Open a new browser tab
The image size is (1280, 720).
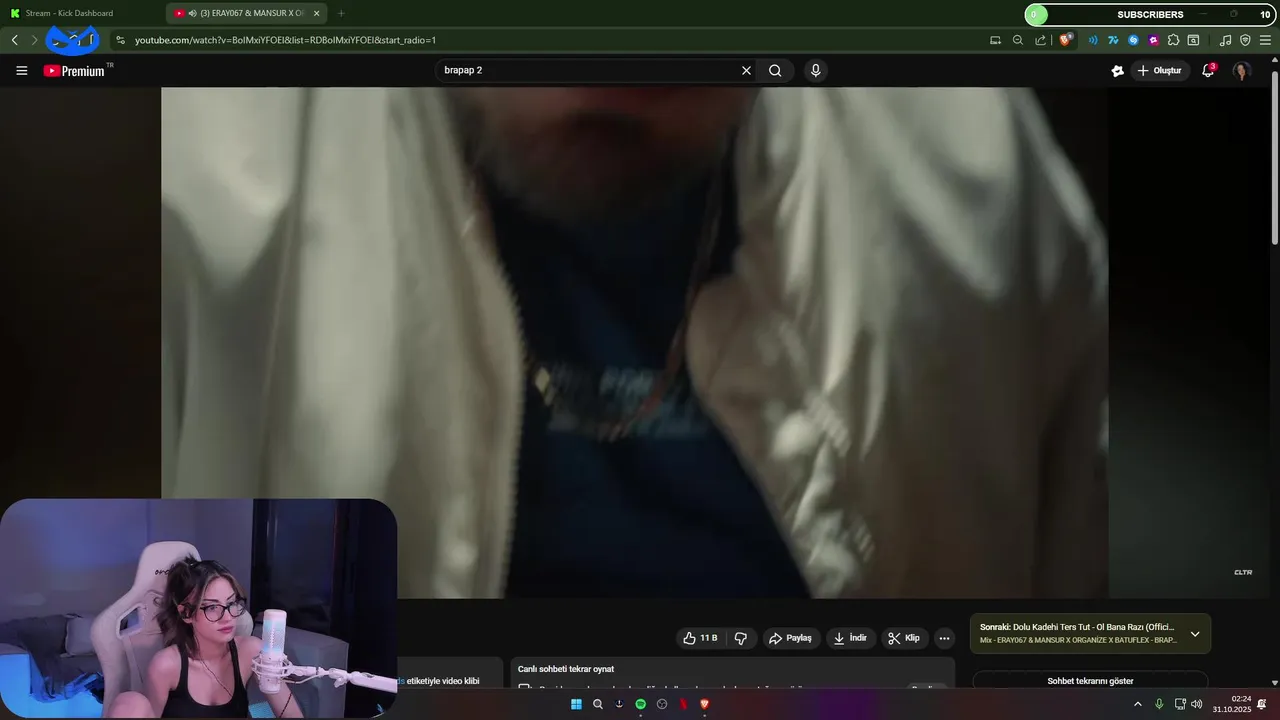[341, 13]
